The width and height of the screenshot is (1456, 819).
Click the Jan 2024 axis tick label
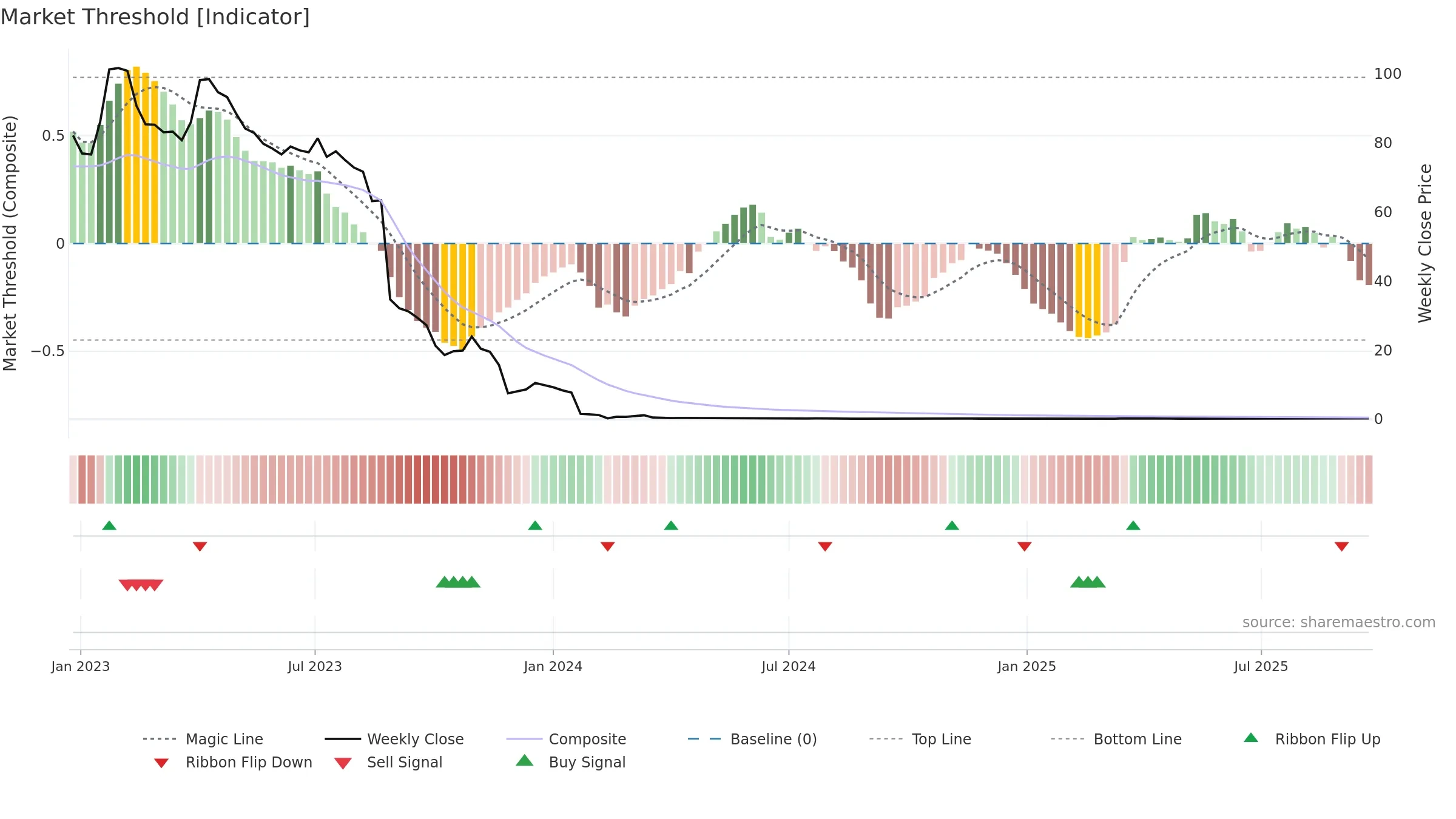point(553,667)
